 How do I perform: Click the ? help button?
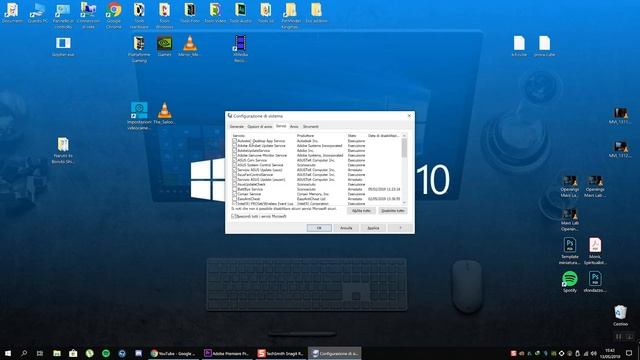[400, 228]
